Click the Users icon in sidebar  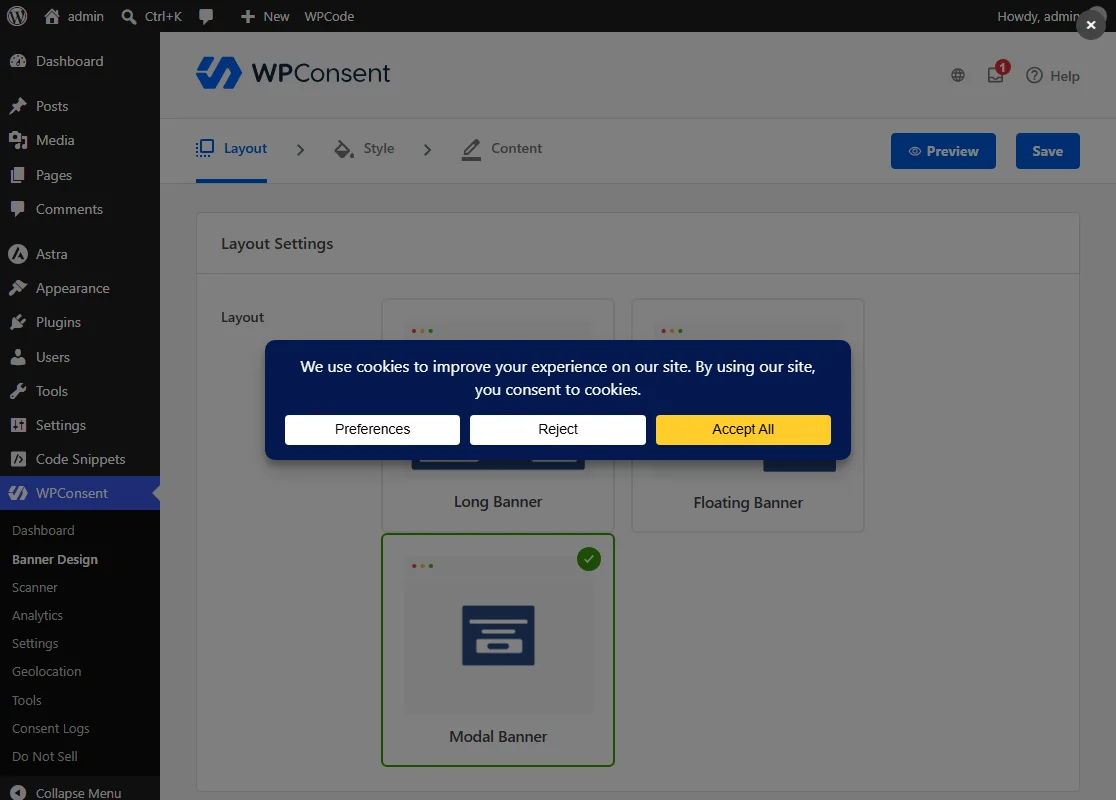19,357
